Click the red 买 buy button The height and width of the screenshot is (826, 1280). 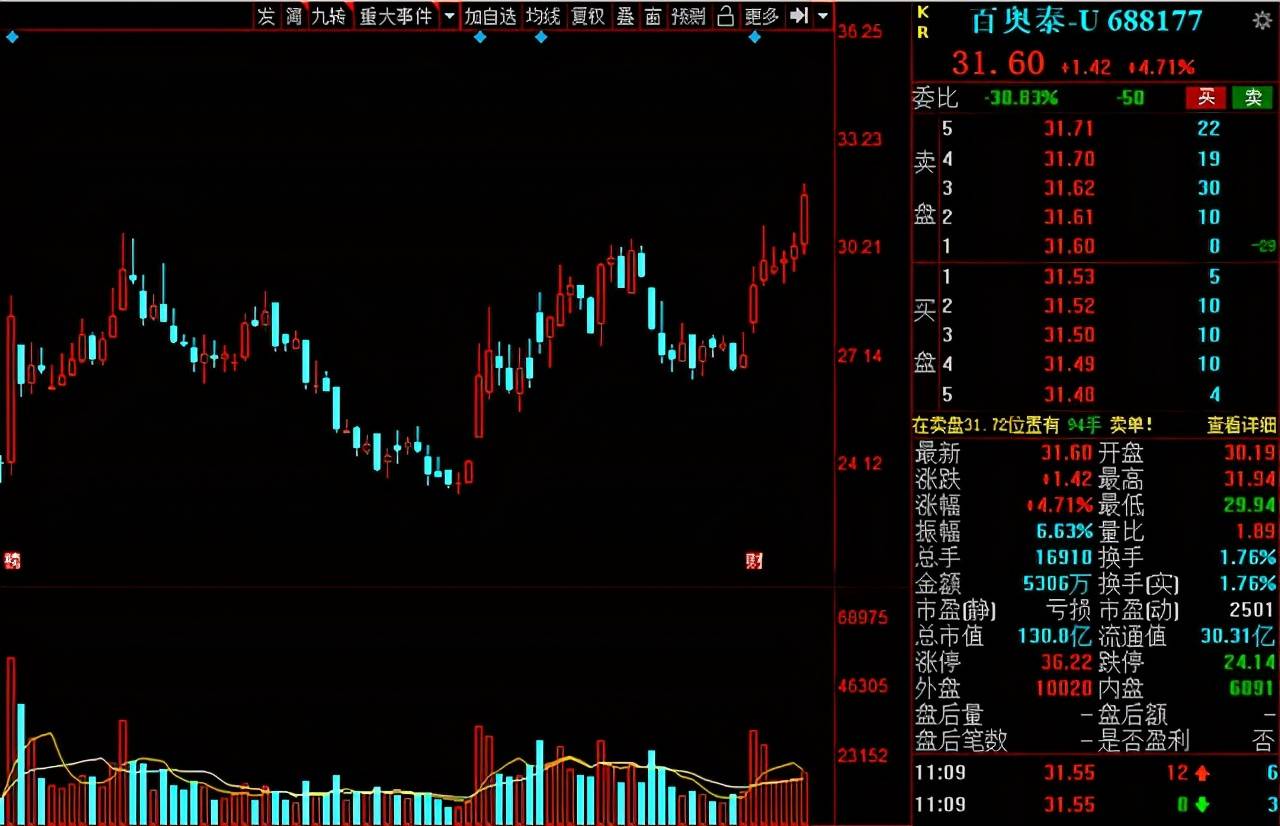pos(1206,97)
